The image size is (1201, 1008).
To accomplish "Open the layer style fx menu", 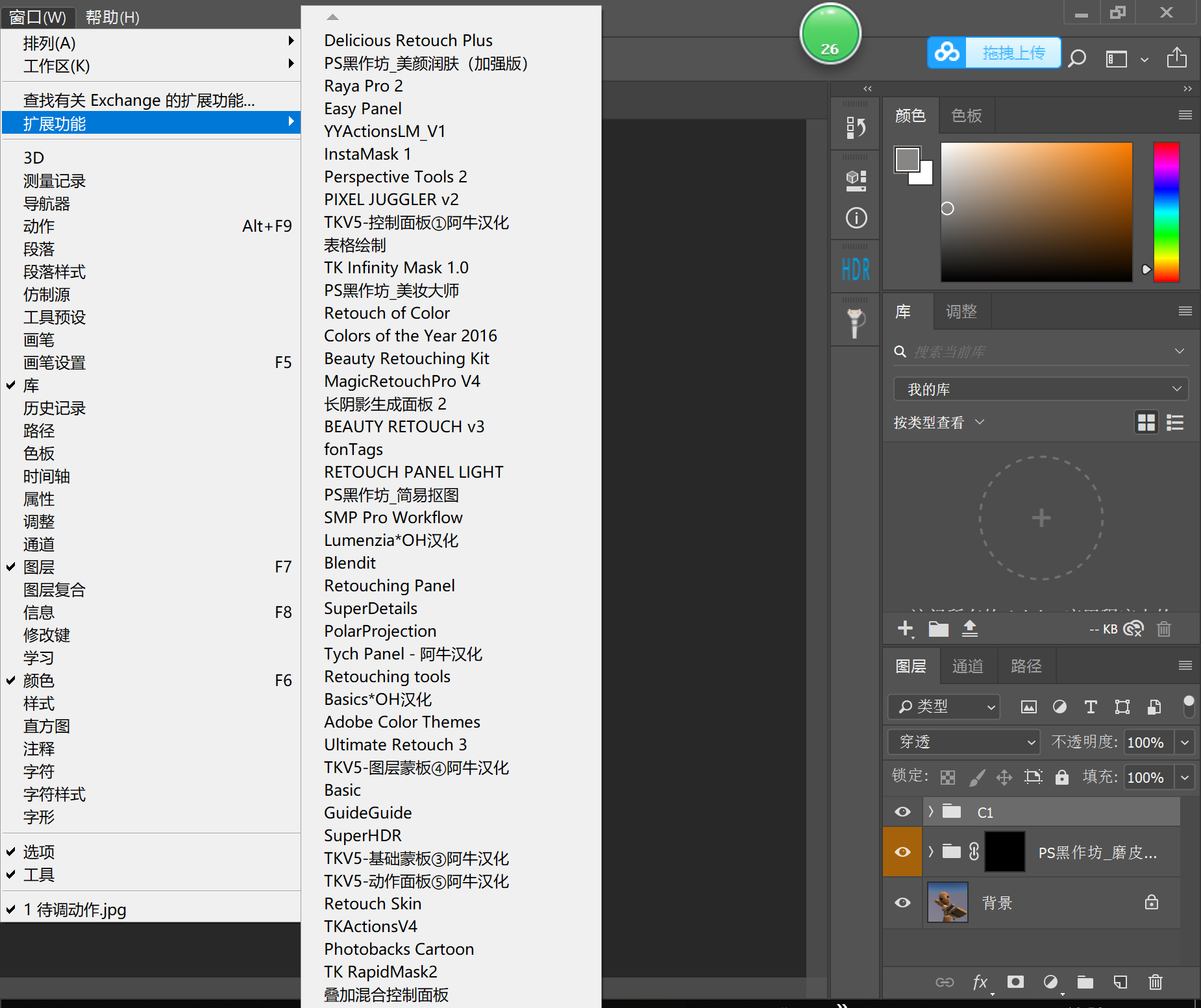I will pyautogui.click(x=980, y=983).
